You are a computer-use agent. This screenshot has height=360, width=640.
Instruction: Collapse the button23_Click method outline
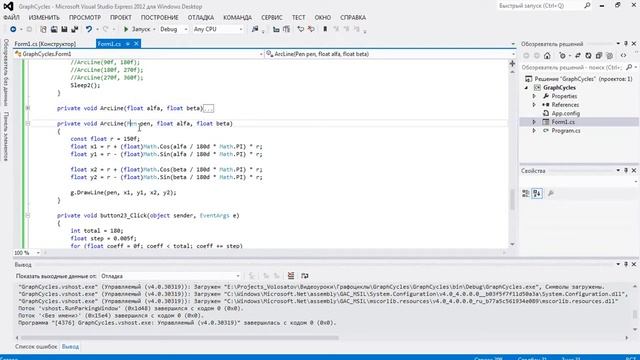tap(28, 216)
